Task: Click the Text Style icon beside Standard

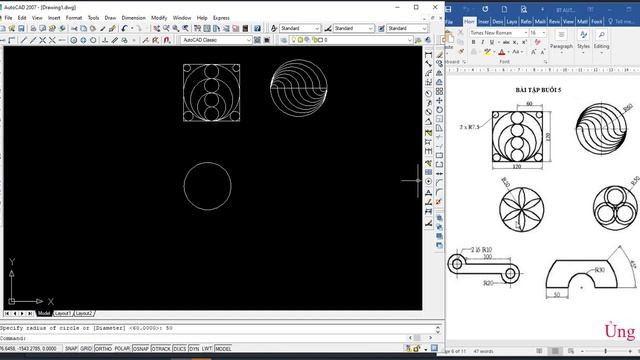Action: pos(274,29)
